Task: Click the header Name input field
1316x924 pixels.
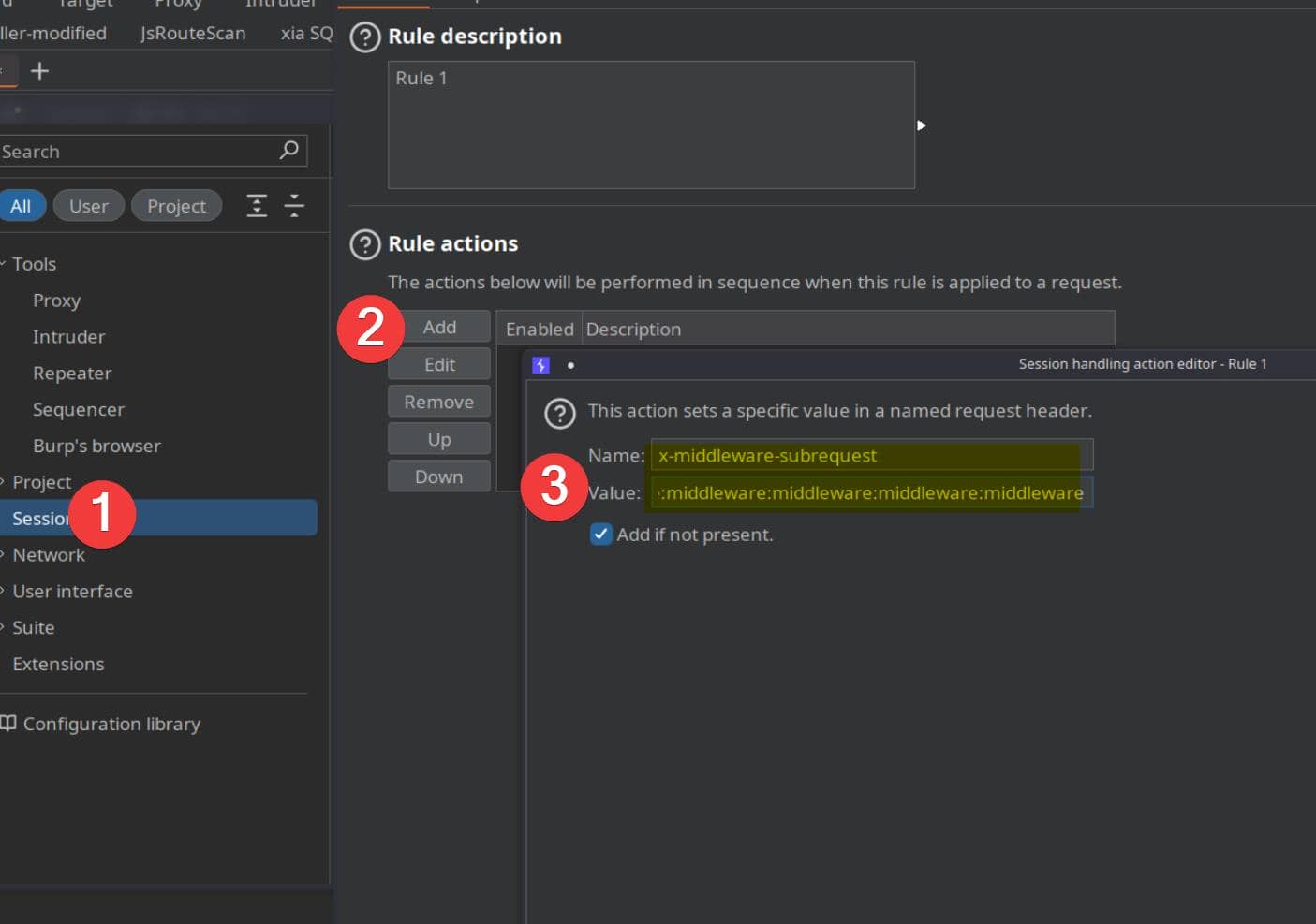Action: (x=872, y=455)
